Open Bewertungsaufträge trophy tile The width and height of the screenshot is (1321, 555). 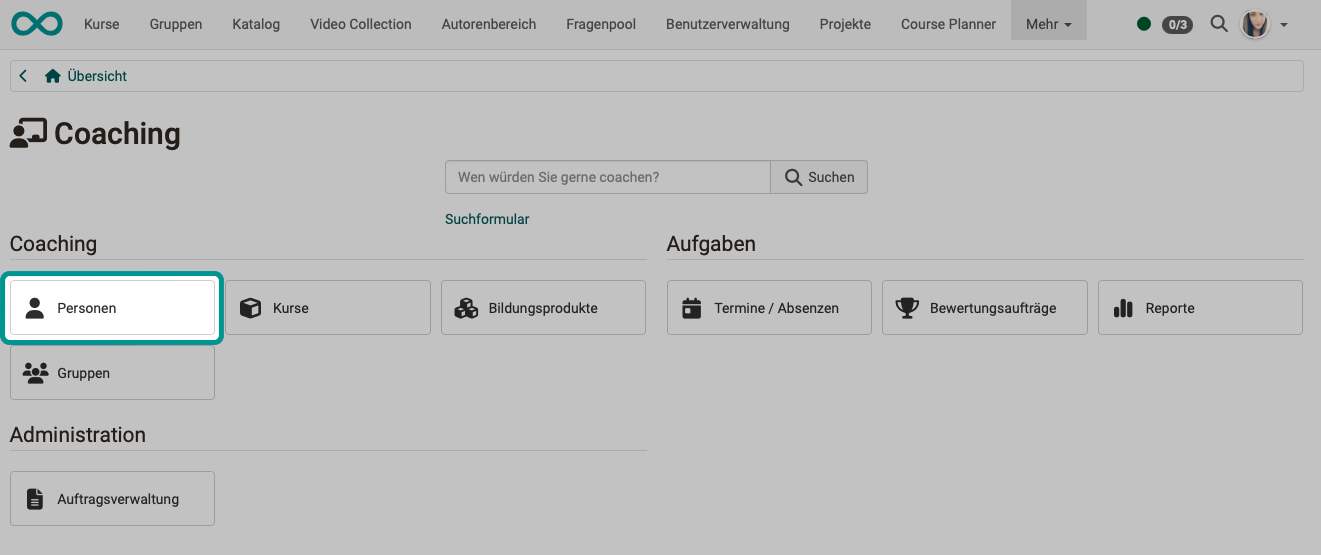pos(984,308)
